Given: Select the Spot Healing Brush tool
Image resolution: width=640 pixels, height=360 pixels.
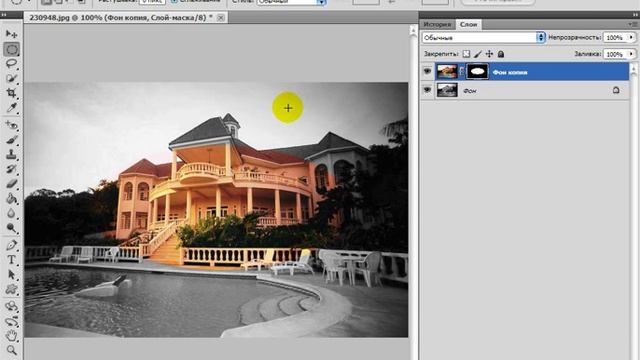Looking at the screenshot, I should point(11,125).
